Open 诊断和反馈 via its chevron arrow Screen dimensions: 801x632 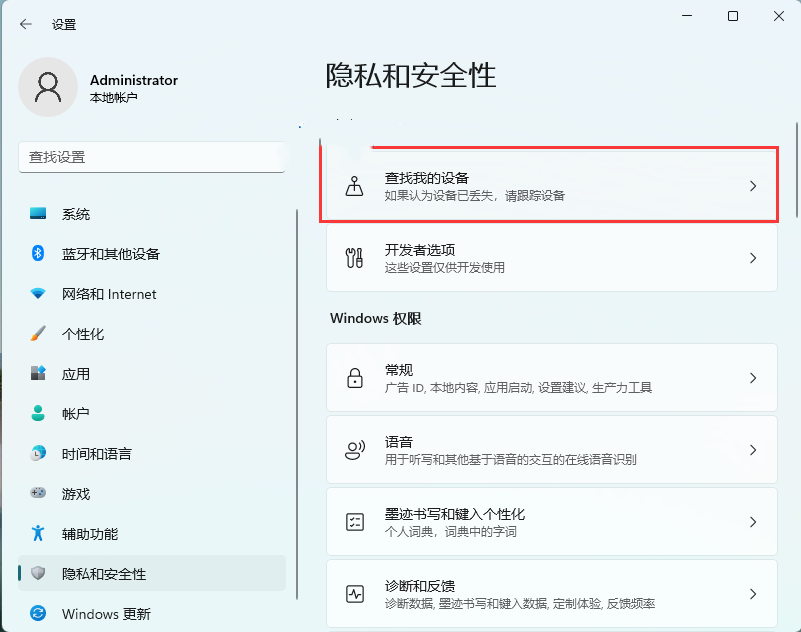[x=753, y=593]
